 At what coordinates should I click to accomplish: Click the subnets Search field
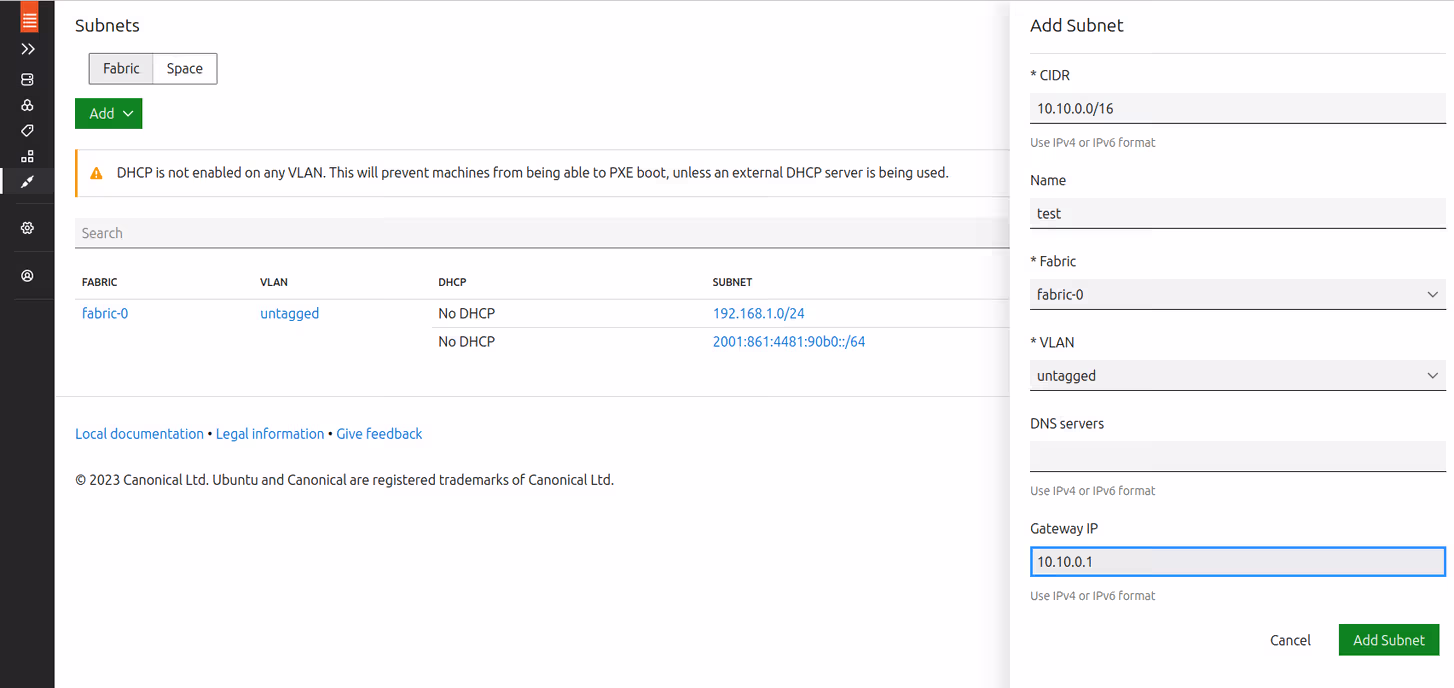click(540, 233)
